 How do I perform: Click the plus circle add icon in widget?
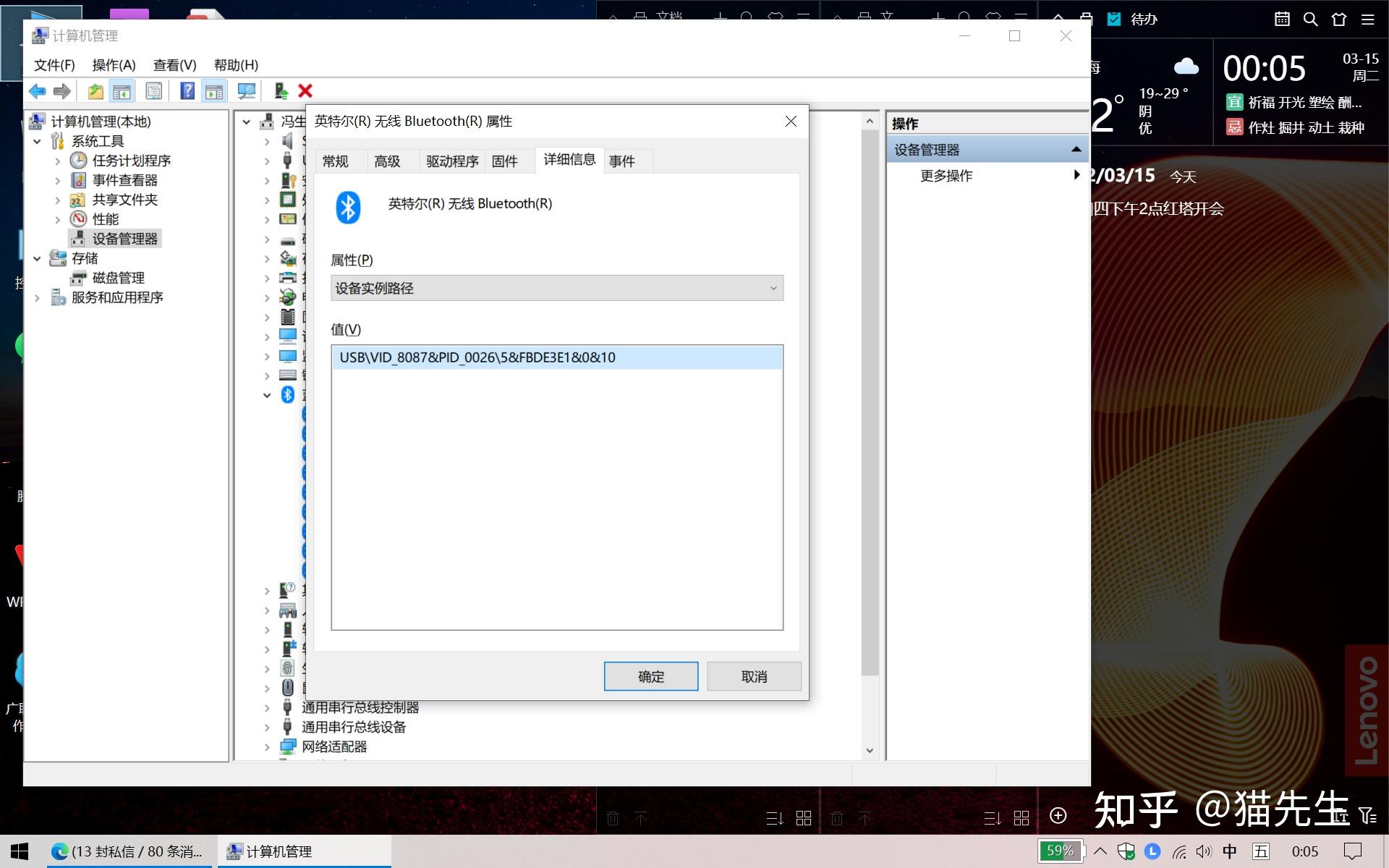click(x=1058, y=816)
